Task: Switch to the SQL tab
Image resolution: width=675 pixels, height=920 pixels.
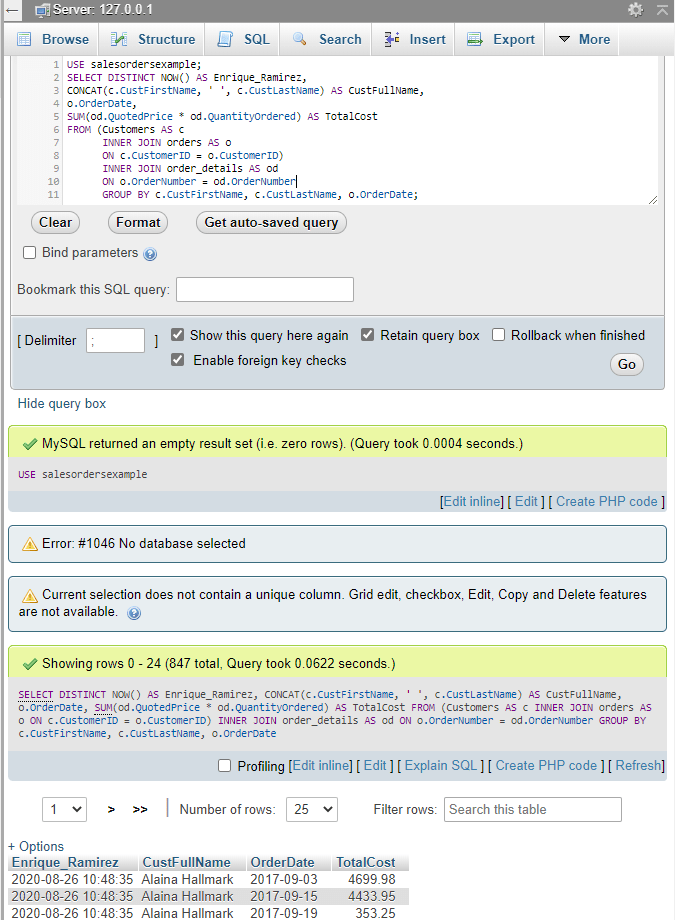Action: pos(244,39)
